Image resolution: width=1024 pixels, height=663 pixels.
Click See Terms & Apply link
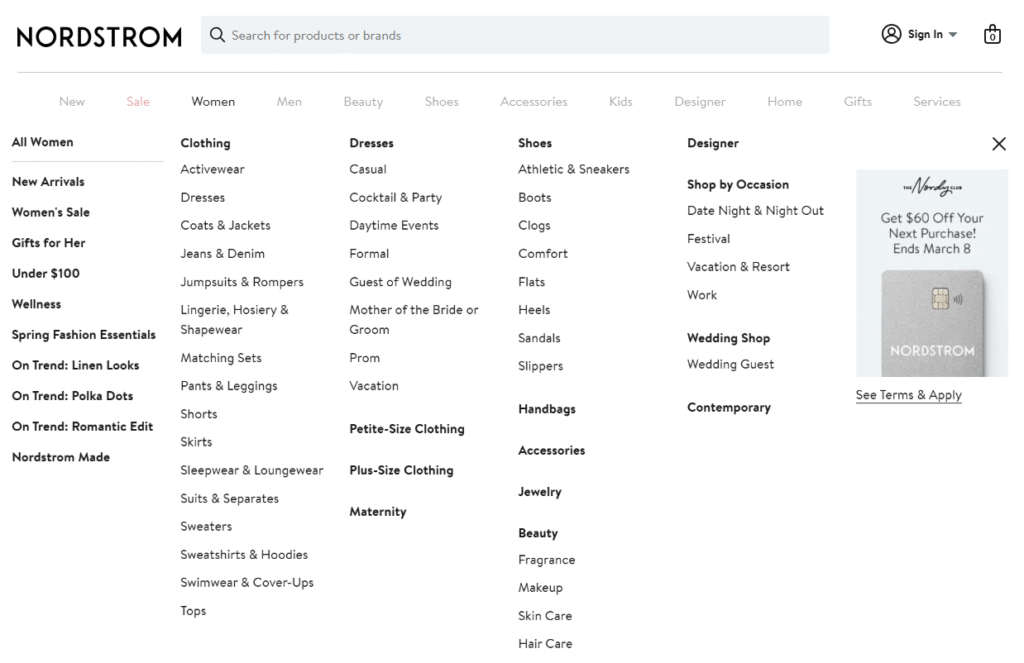pyautogui.click(x=908, y=395)
